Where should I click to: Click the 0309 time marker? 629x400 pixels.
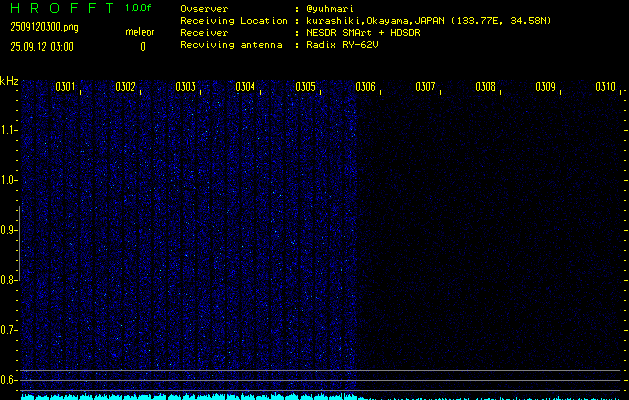(546, 87)
